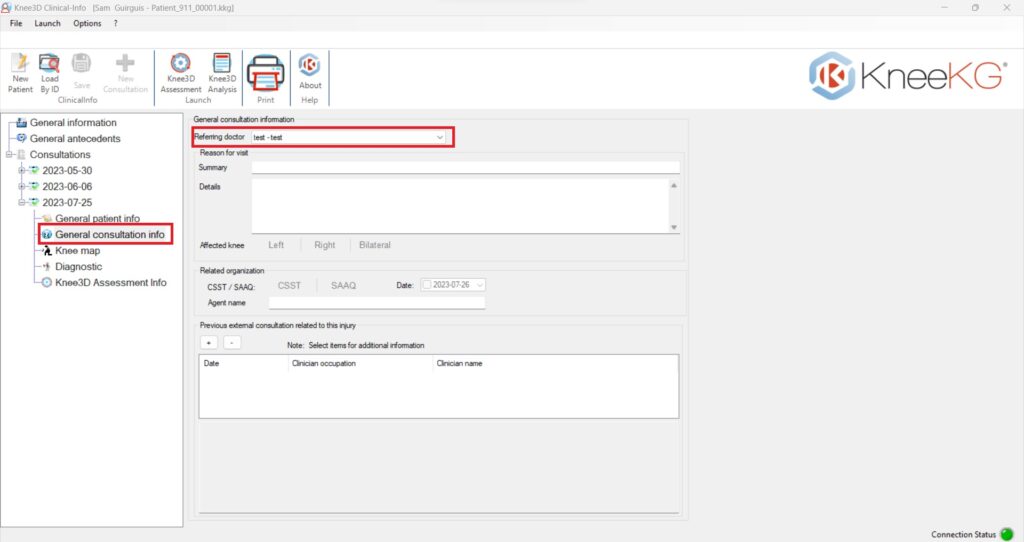Viewport: 1024px width, 542px height.
Task: Enable the related organization Date checkbox
Action: pos(427,285)
